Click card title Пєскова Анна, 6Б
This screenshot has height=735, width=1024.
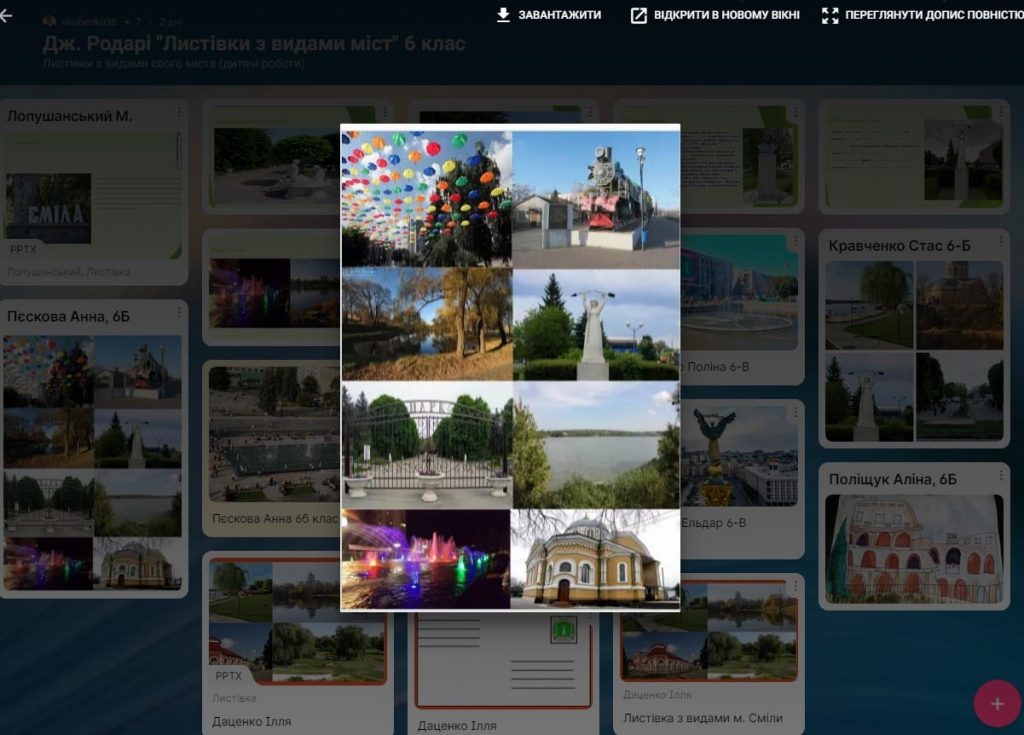coord(69,316)
